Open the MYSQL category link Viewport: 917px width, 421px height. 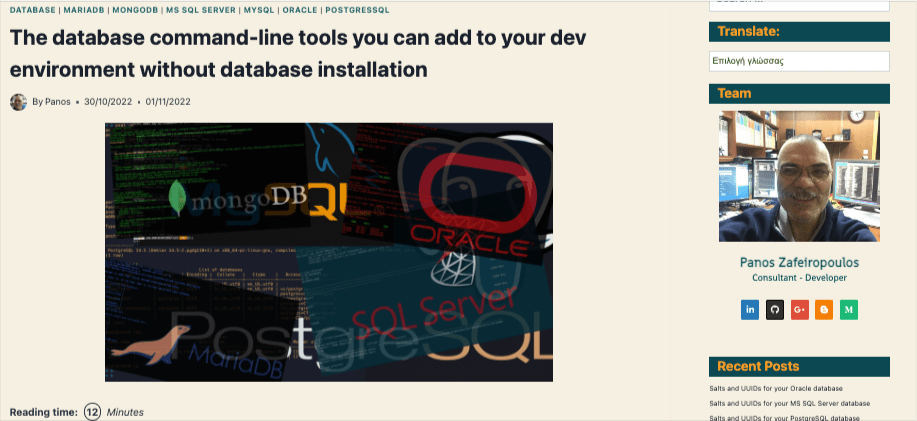coord(259,10)
